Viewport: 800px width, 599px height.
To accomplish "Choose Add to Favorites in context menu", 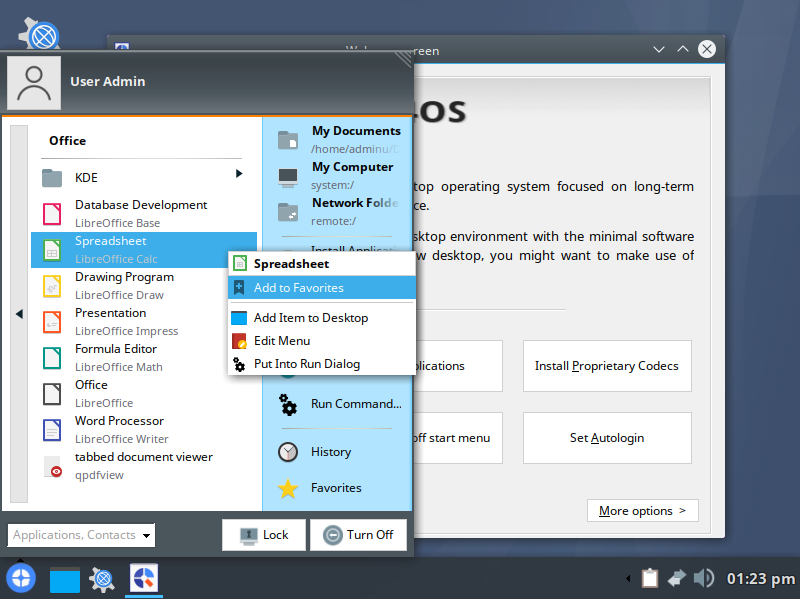I will pos(322,288).
